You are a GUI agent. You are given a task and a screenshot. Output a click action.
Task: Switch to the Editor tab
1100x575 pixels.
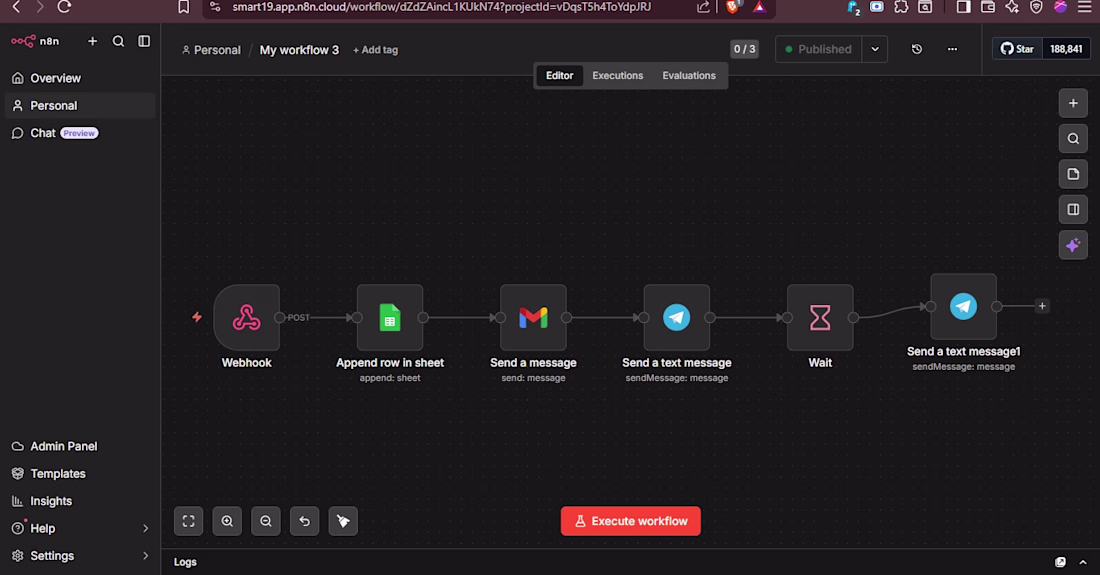click(559, 75)
